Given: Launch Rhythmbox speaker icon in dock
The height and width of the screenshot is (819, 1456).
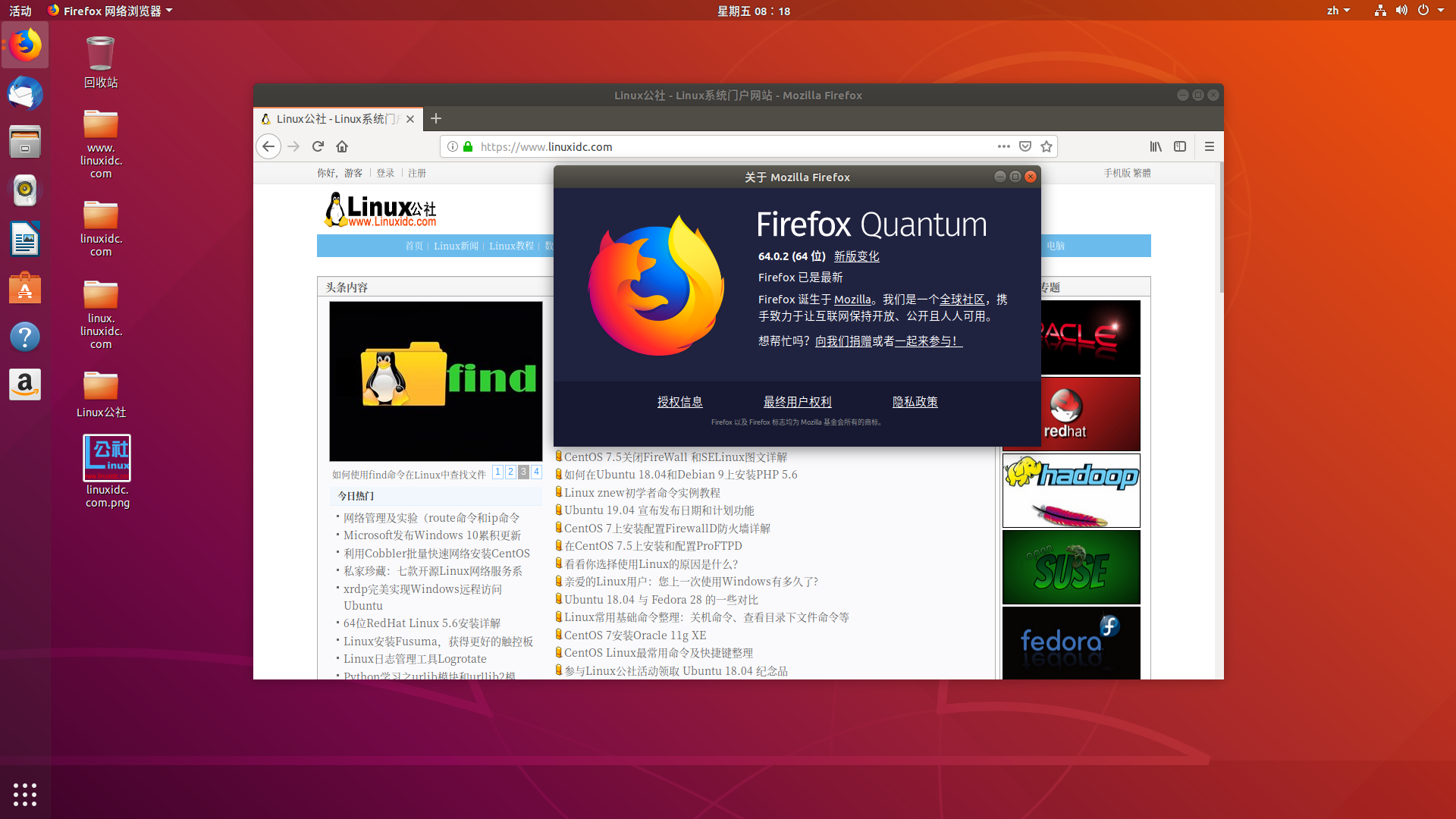Looking at the screenshot, I should click(25, 190).
